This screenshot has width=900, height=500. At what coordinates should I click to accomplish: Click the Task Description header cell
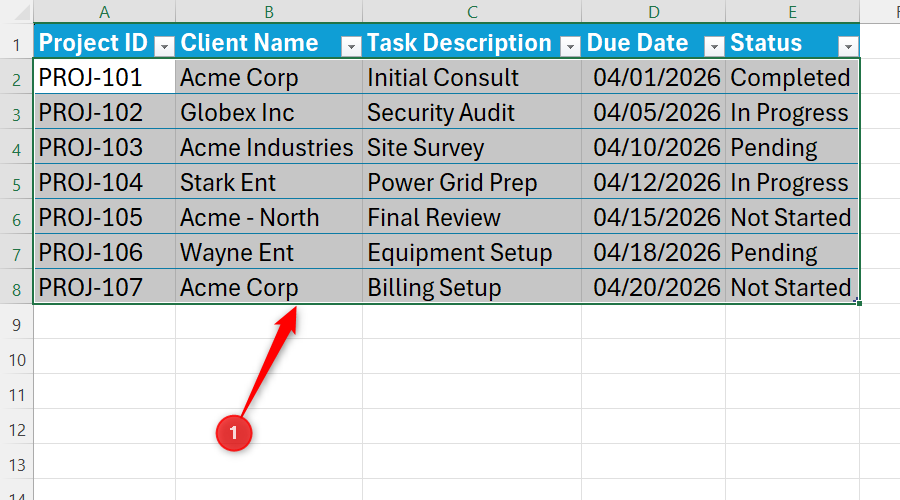click(x=472, y=41)
